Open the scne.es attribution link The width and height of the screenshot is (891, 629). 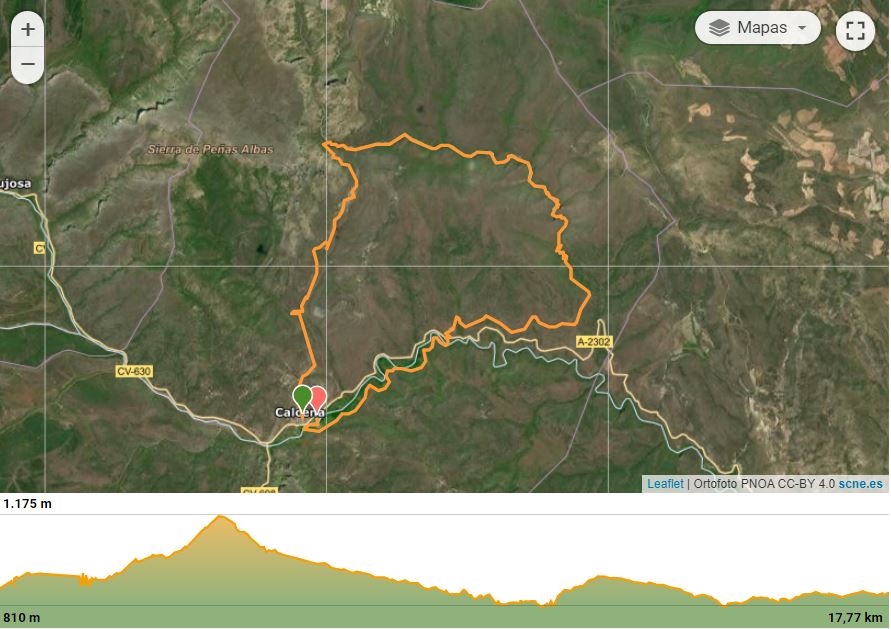pos(861,484)
